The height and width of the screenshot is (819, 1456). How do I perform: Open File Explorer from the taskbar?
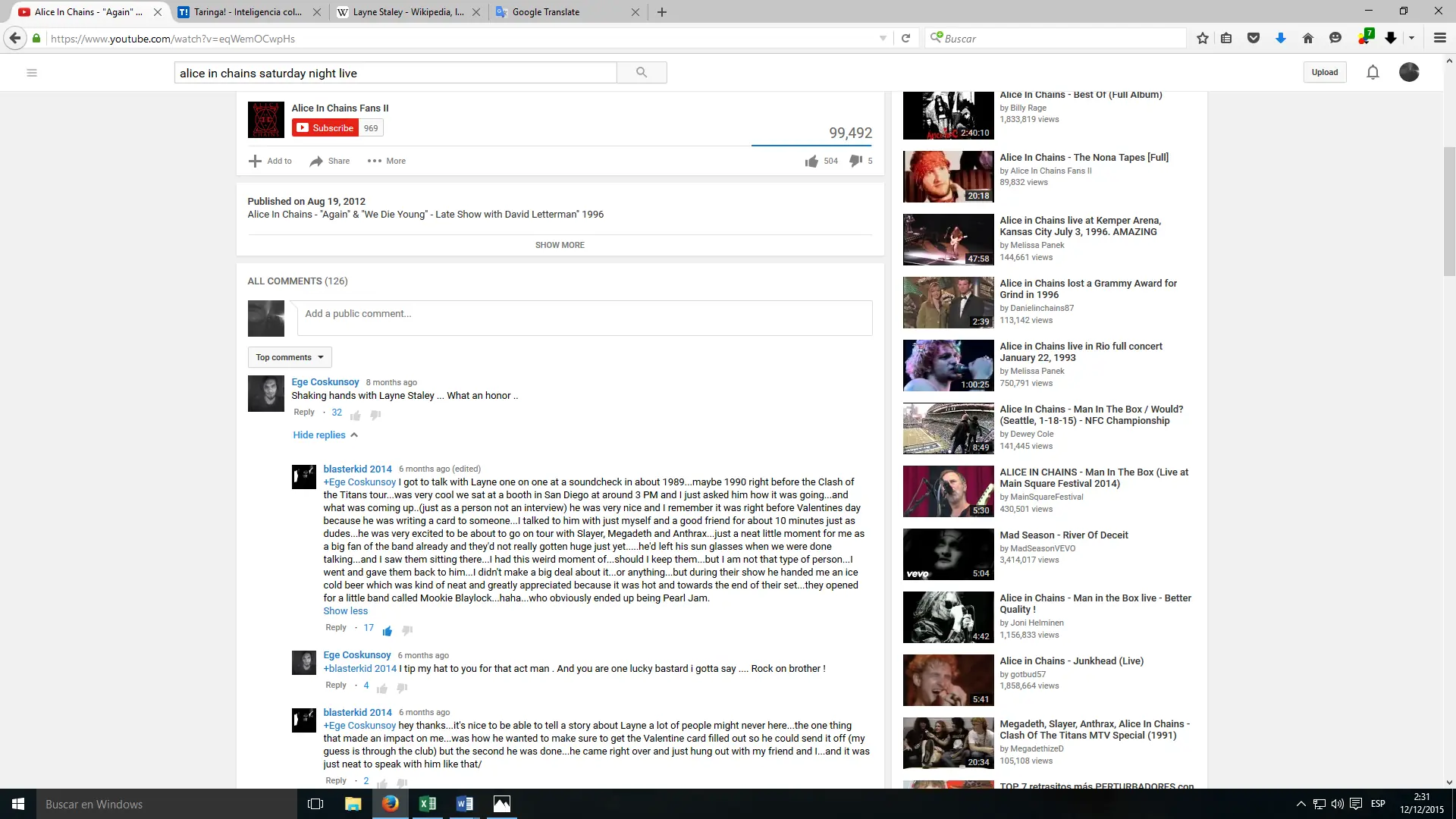point(353,804)
